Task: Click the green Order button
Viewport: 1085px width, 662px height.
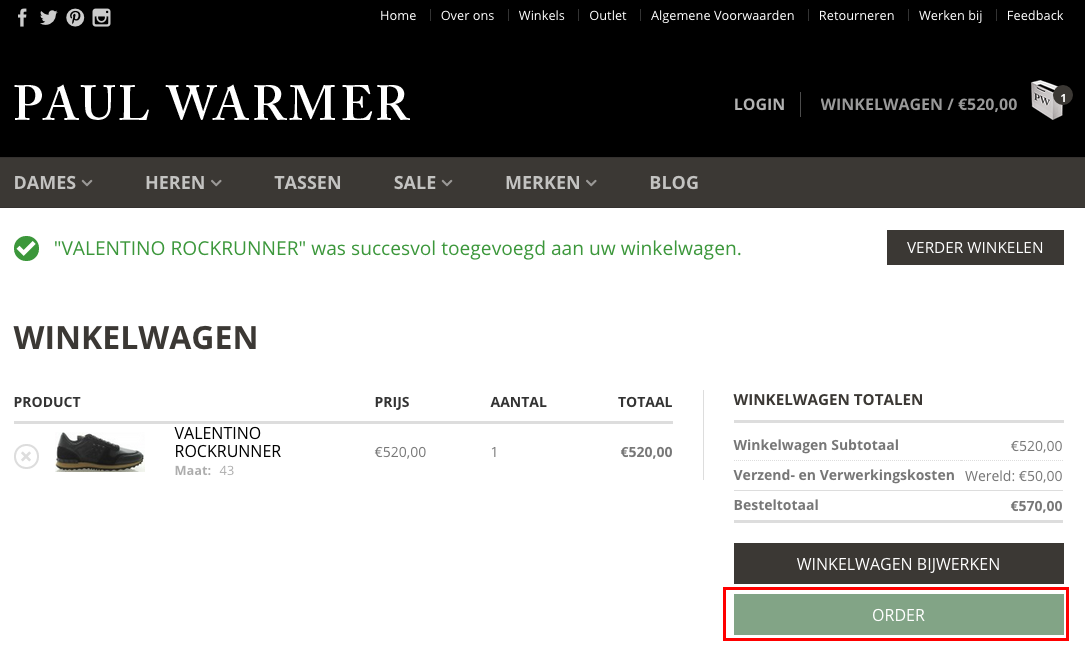Action: [898, 614]
